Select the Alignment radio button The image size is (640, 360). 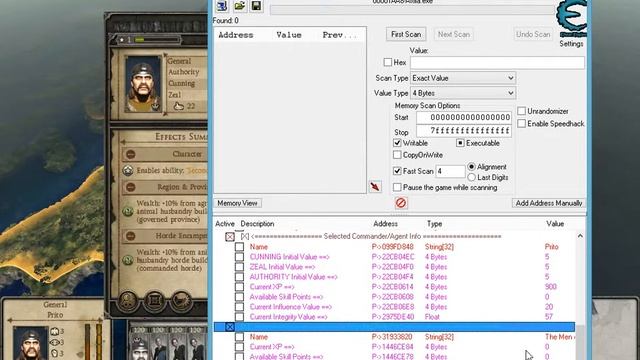pos(471,167)
